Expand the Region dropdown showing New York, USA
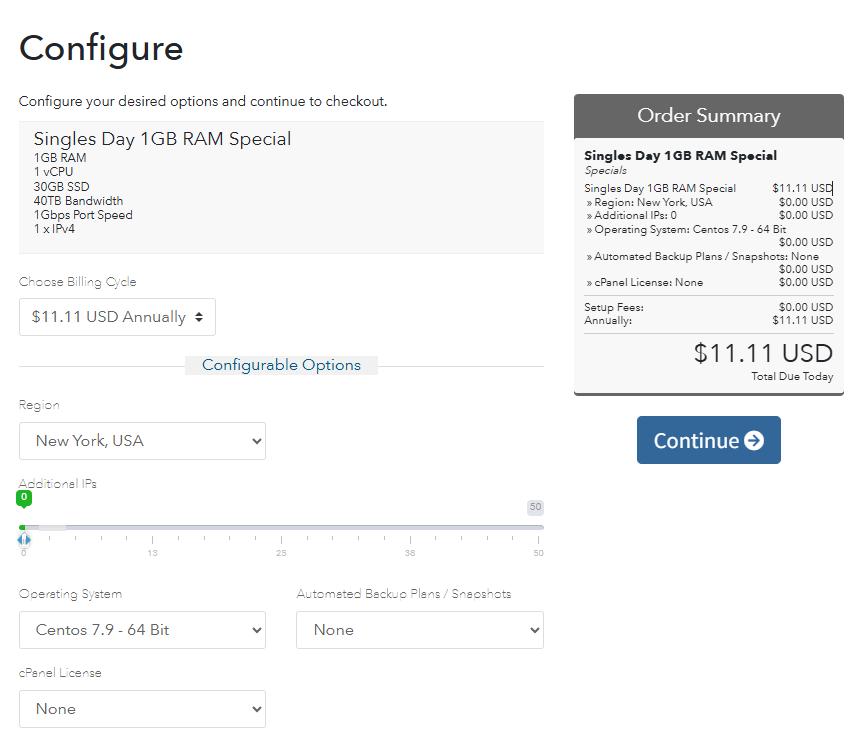Viewport: 857px width, 740px height. coord(142,441)
